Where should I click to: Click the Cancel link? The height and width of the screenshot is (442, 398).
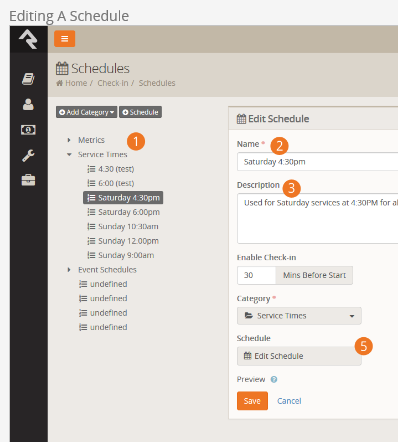[289, 401]
